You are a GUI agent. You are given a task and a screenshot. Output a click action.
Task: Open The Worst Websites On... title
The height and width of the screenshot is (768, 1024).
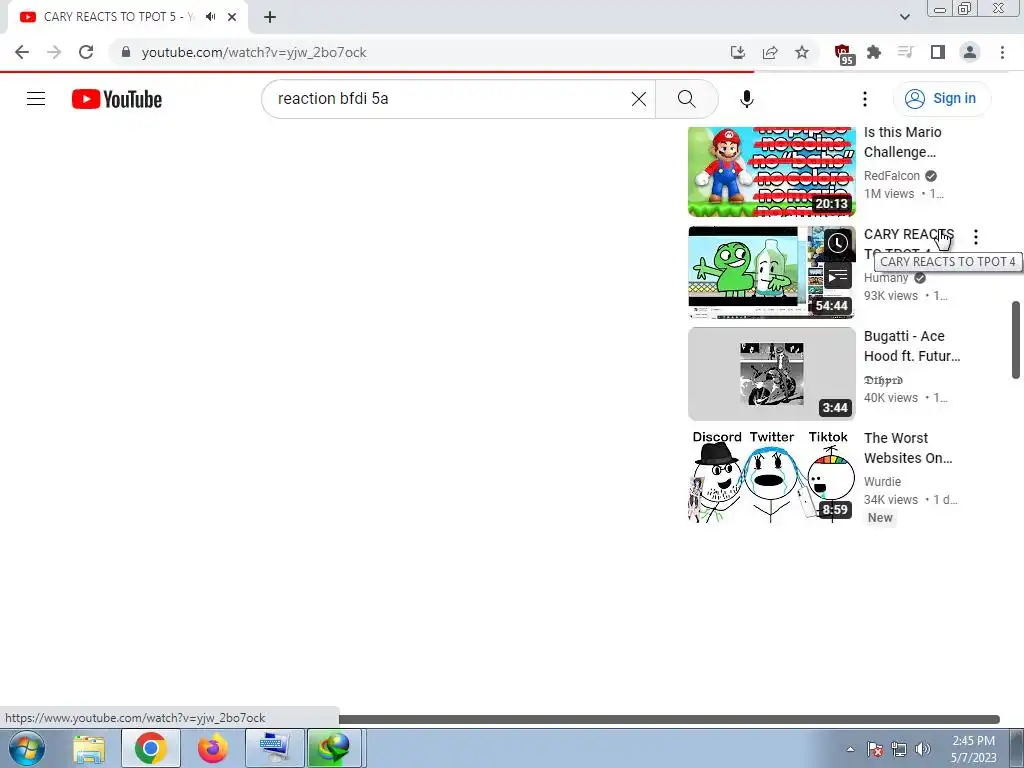point(908,448)
